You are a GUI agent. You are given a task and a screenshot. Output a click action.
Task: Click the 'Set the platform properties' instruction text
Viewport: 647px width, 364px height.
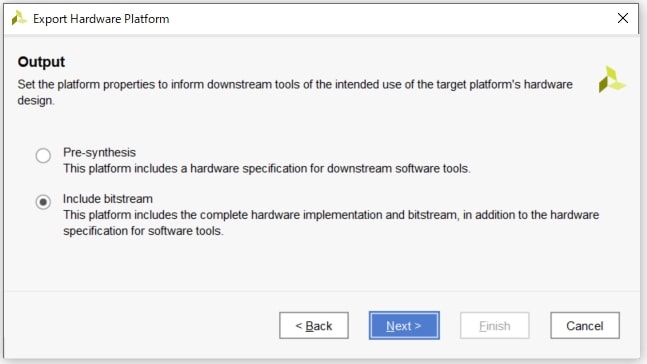[x=295, y=84]
